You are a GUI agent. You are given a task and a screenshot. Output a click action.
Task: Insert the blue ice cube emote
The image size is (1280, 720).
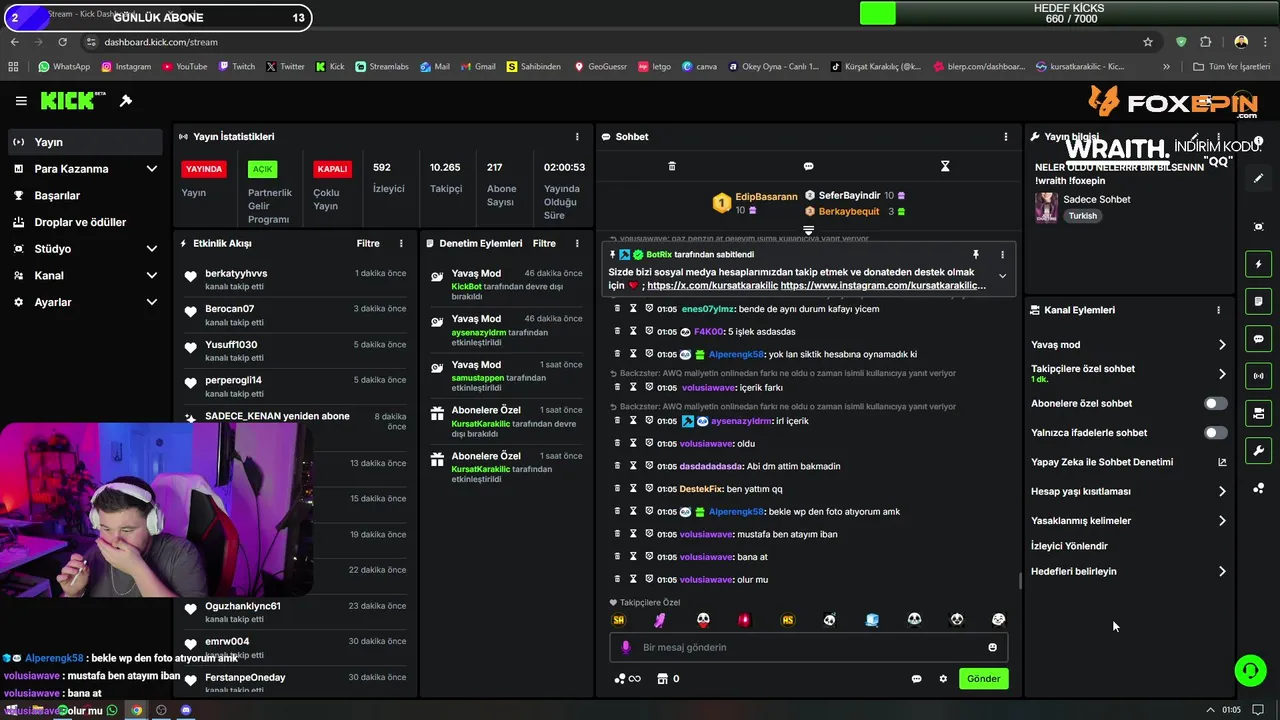(x=872, y=620)
